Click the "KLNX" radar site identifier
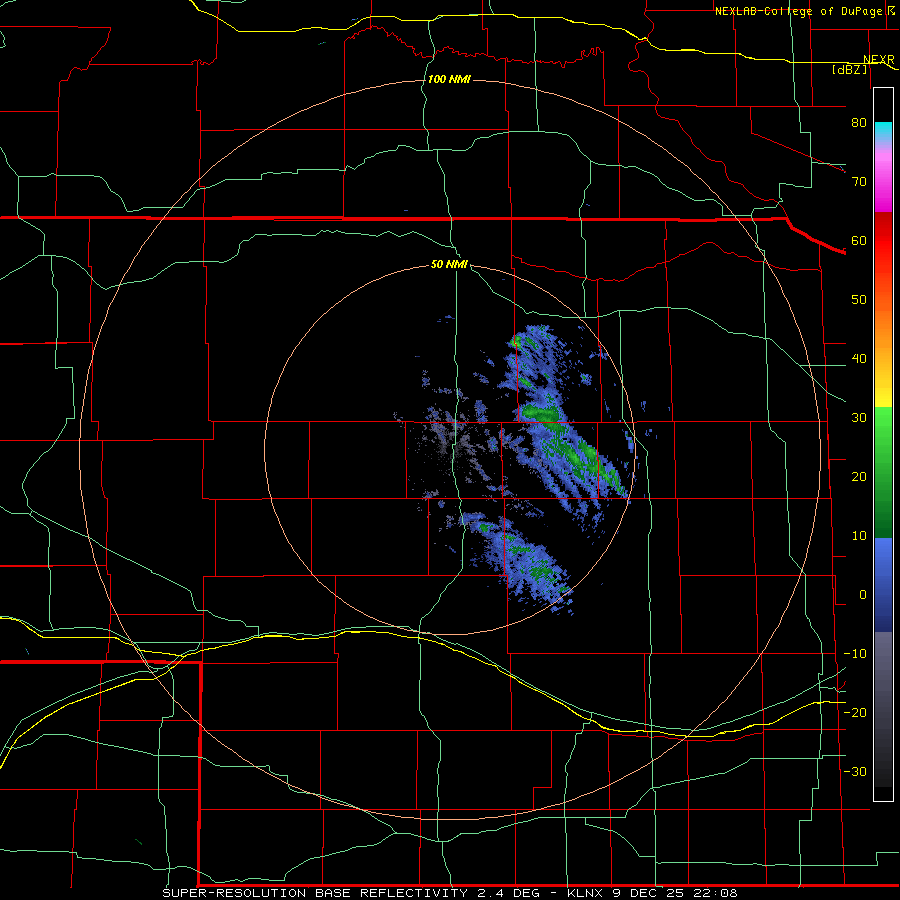Image resolution: width=900 pixels, height=900 pixels. tap(584, 893)
